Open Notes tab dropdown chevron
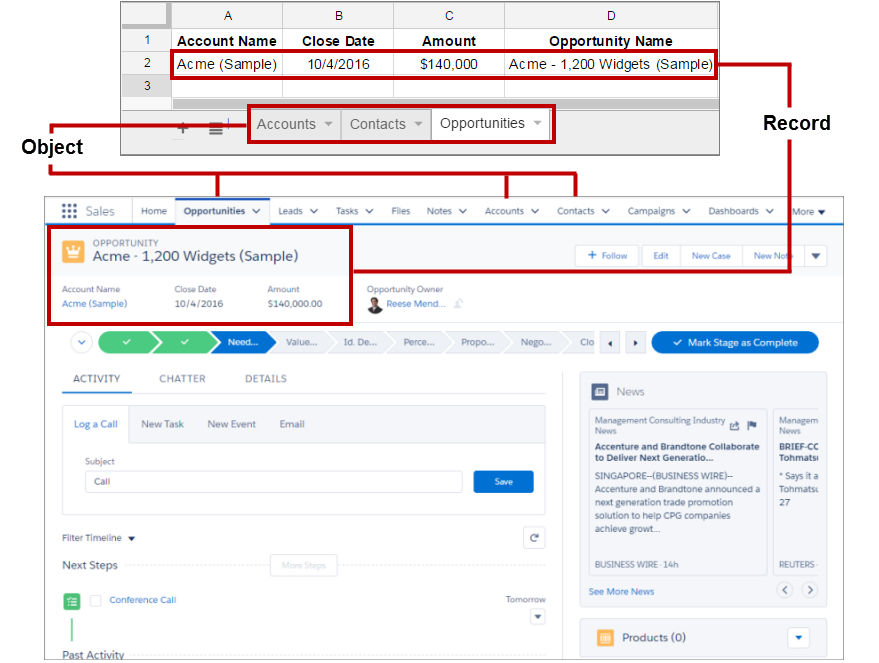Viewport: 879px width, 663px height. (x=463, y=211)
